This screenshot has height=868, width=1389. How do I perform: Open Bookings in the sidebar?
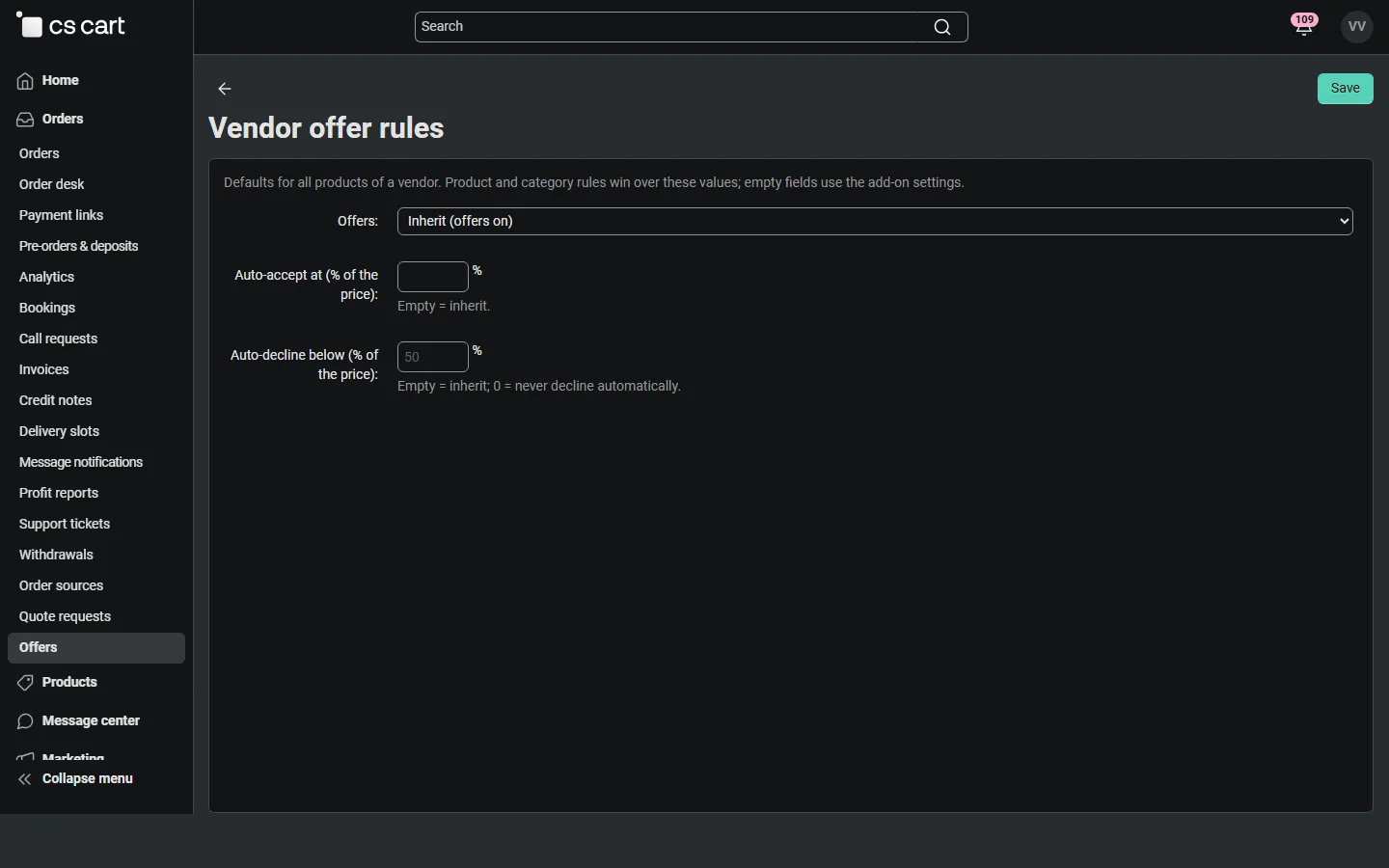(47, 308)
